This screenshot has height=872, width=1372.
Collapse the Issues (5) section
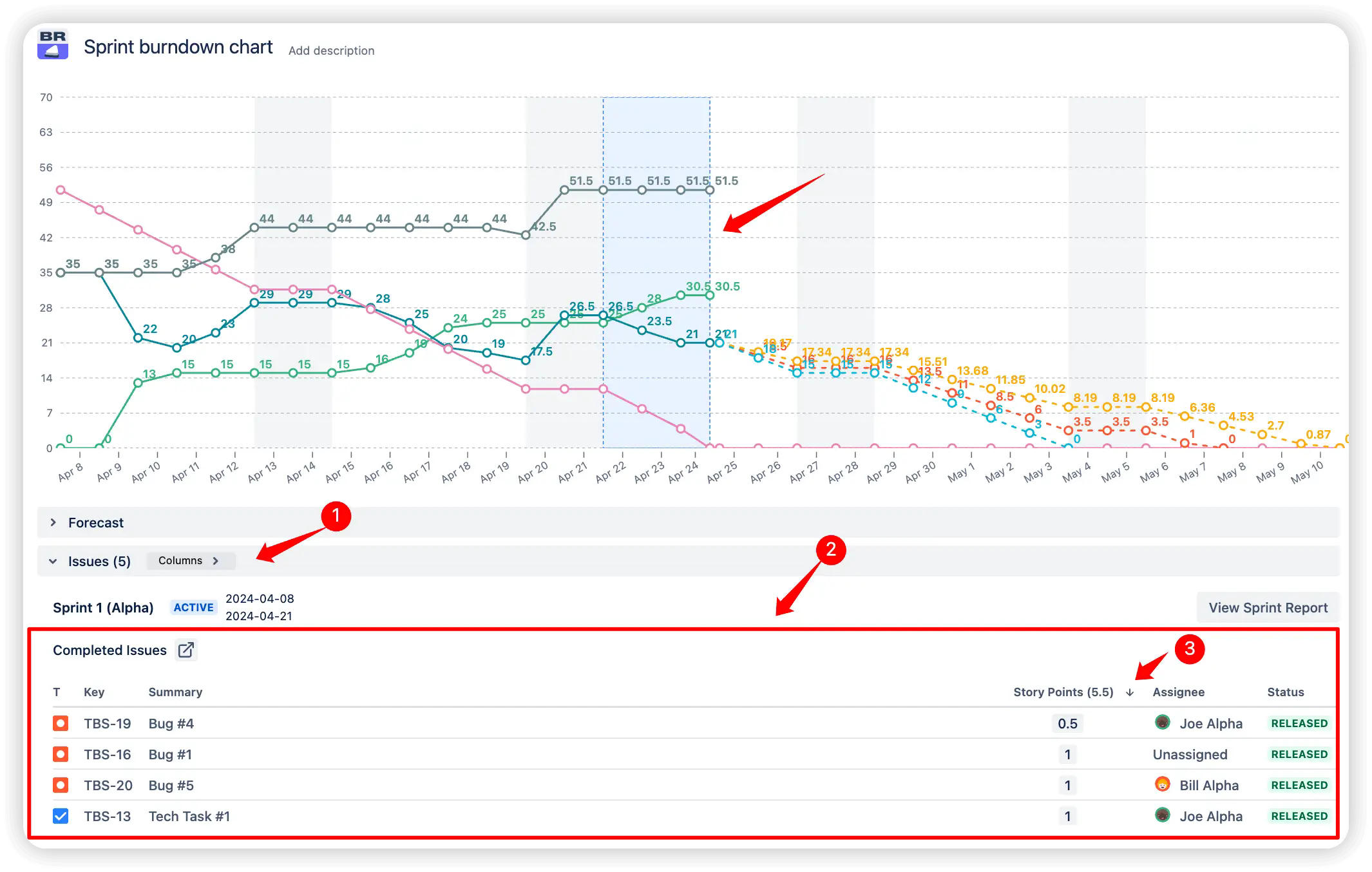pyautogui.click(x=53, y=561)
